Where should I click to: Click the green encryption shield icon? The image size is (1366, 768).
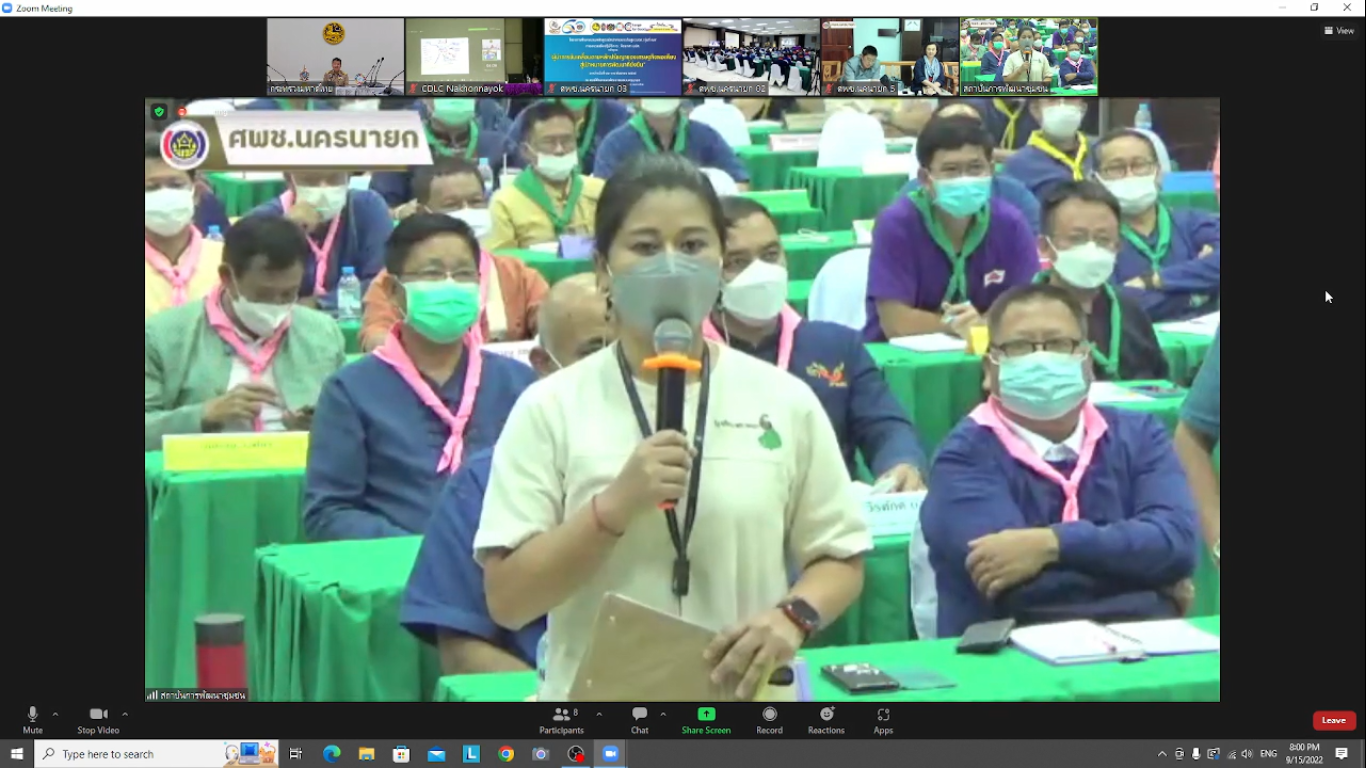(x=159, y=112)
